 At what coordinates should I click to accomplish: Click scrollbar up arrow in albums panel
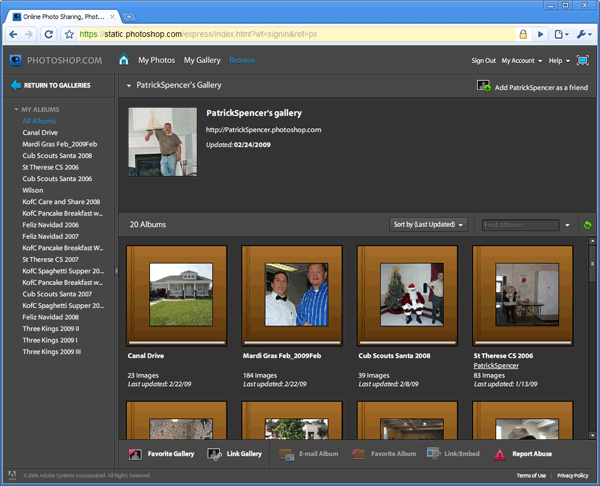pos(592,241)
